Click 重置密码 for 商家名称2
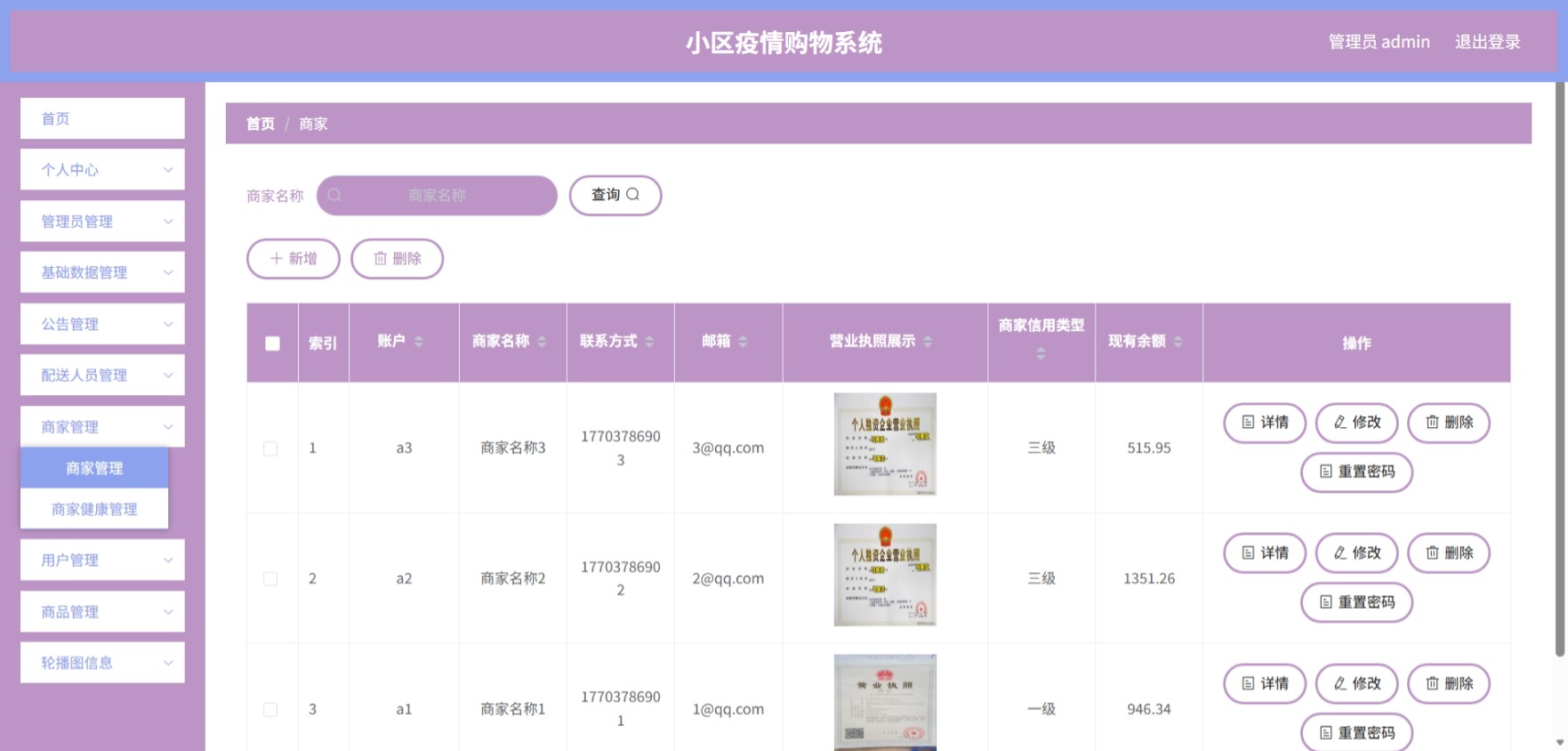The image size is (1568, 751). pos(1356,602)
